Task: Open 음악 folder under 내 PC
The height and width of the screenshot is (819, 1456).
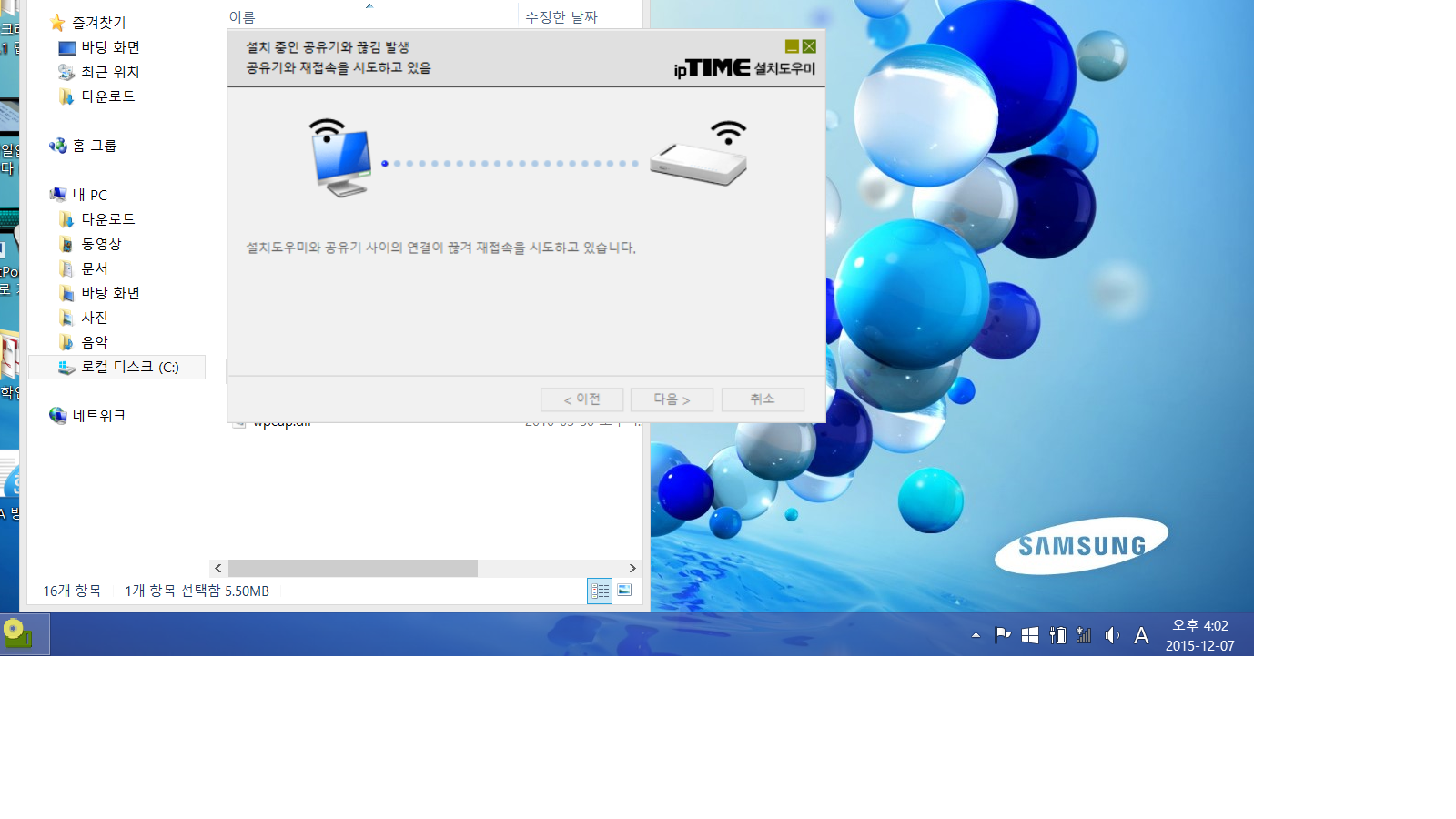Action: (84, 342)
